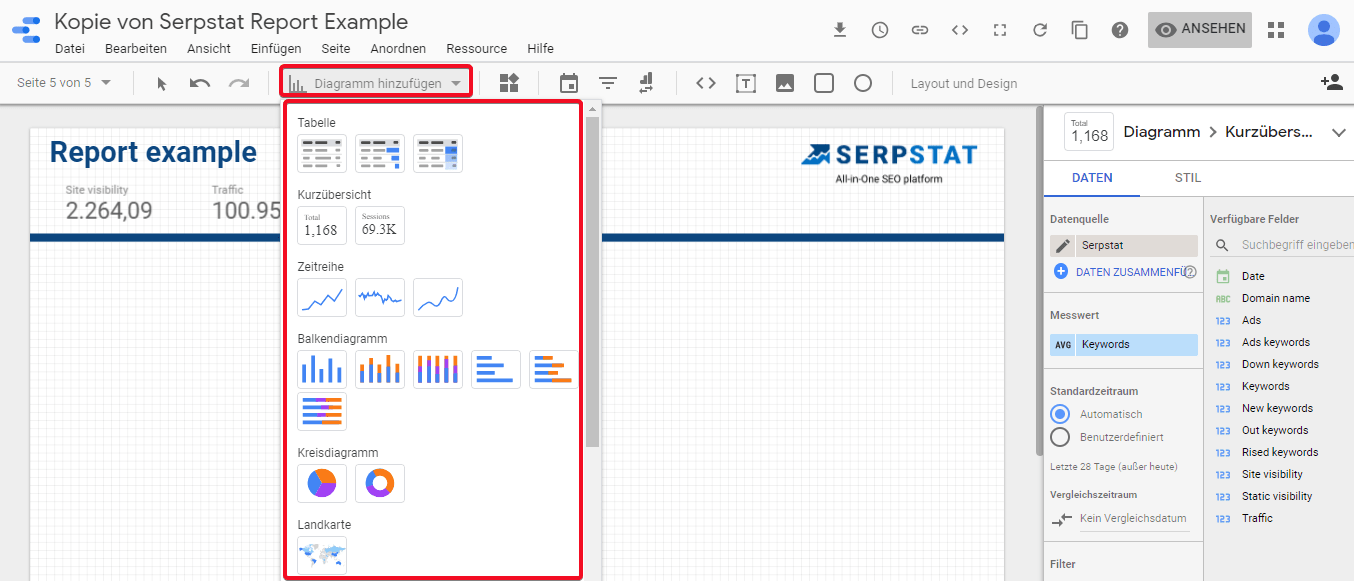
Task: Select the first time series chart
Action: click(322, 298)
